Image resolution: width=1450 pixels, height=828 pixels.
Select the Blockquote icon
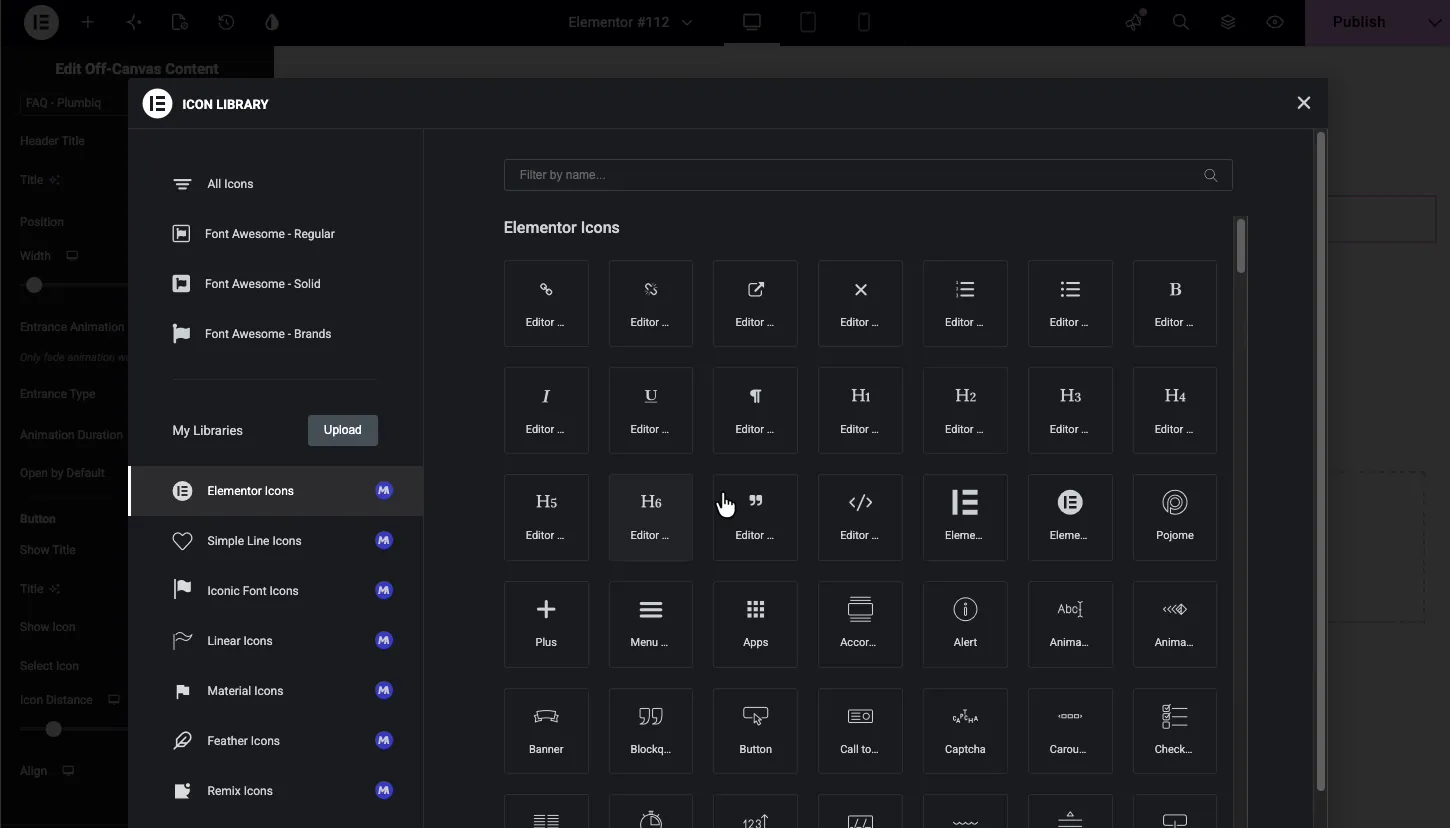(651, 731)
